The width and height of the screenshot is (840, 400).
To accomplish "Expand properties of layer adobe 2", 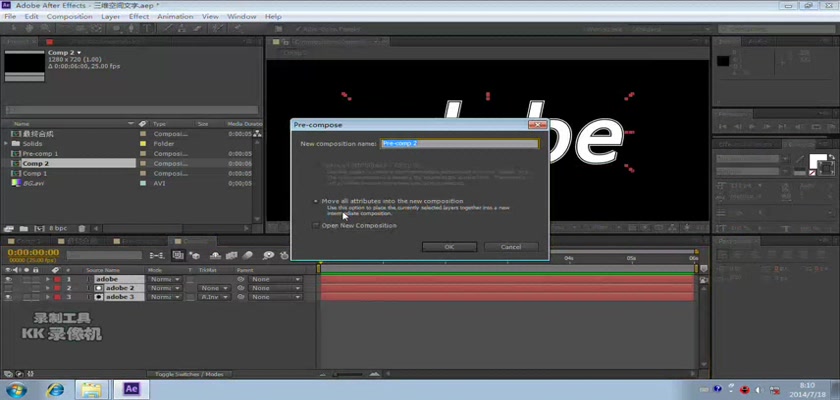I will click(x=48, y=288).
